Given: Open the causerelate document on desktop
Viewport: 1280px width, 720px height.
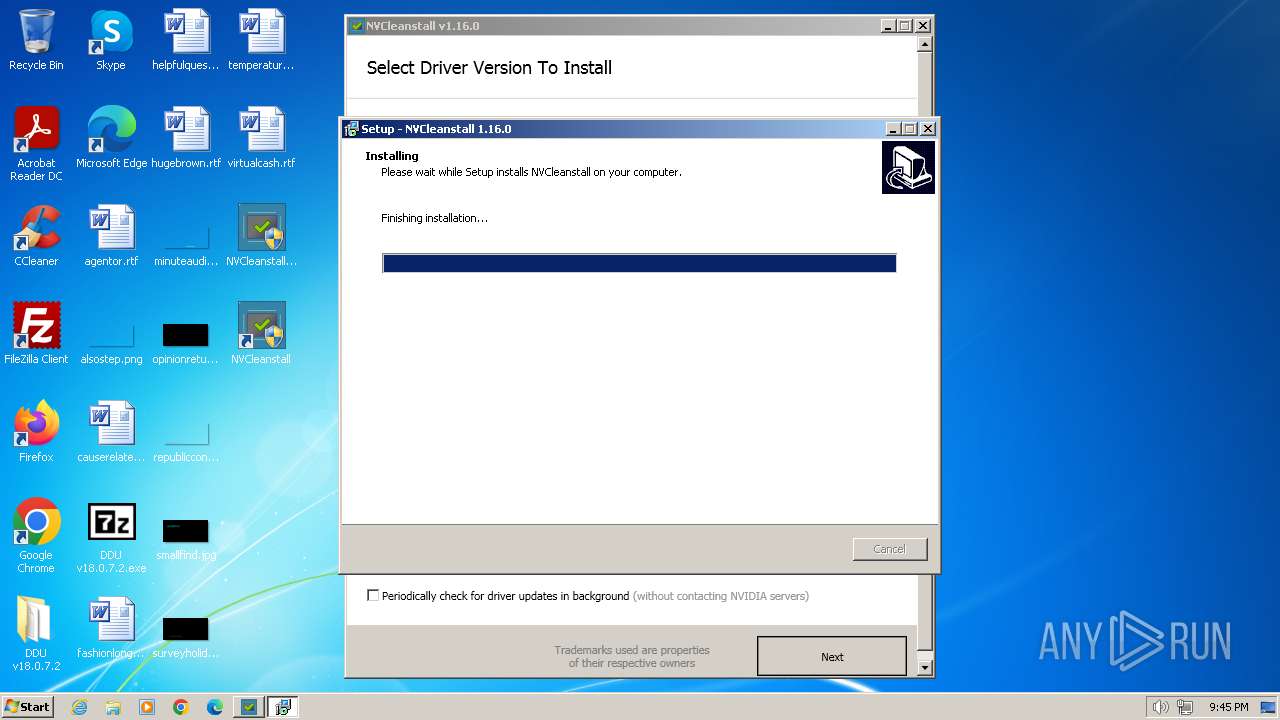Looking at the screenshot, I should click(111, 432).
